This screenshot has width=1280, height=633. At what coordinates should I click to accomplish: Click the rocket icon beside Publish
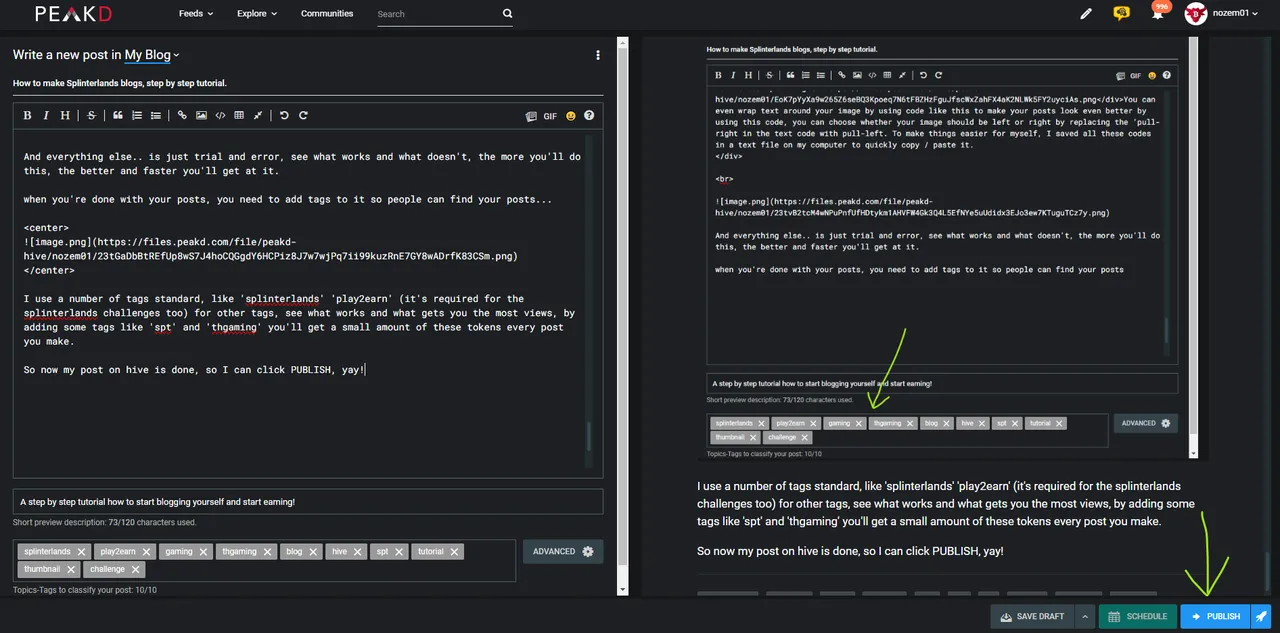[1261, 616]
